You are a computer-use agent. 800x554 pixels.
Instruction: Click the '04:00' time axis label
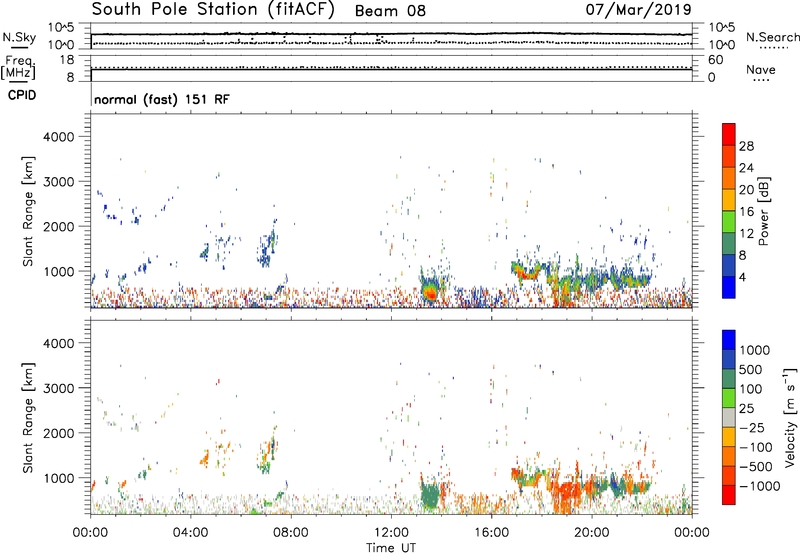(x=190, y=533)
